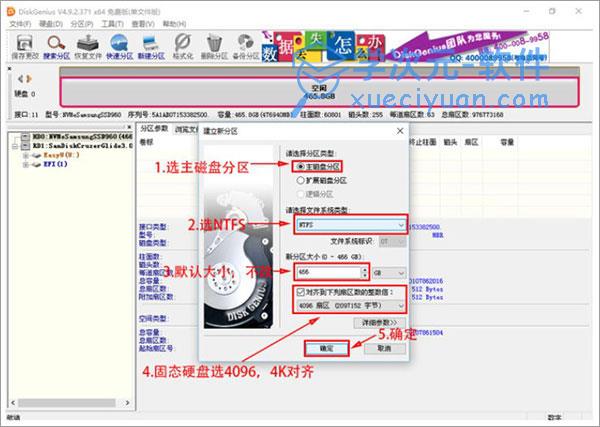Select the 扩展磁盘分区 extended partition radio
This screenshot has height=427, width=600.
pyautogui.click(x=300, y=180)
